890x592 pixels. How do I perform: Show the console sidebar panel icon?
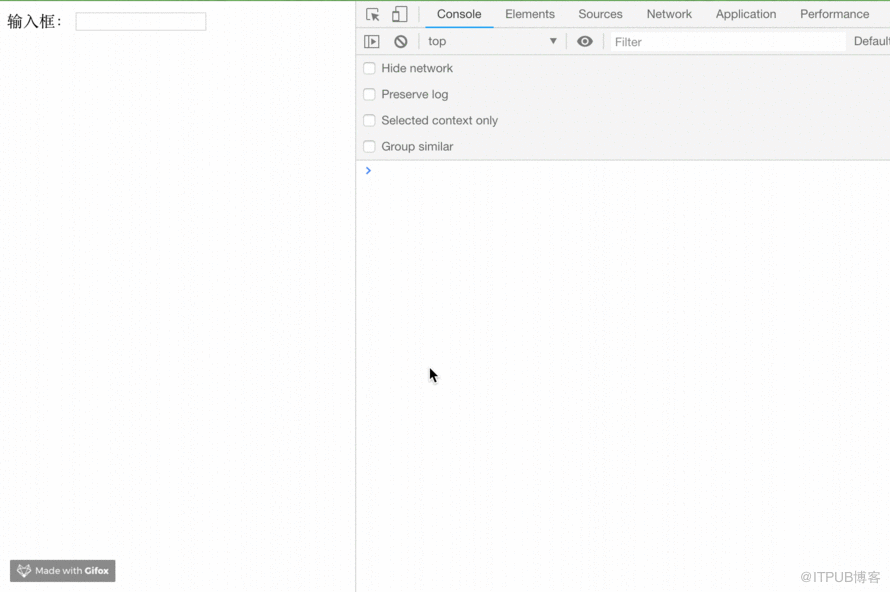372,41
